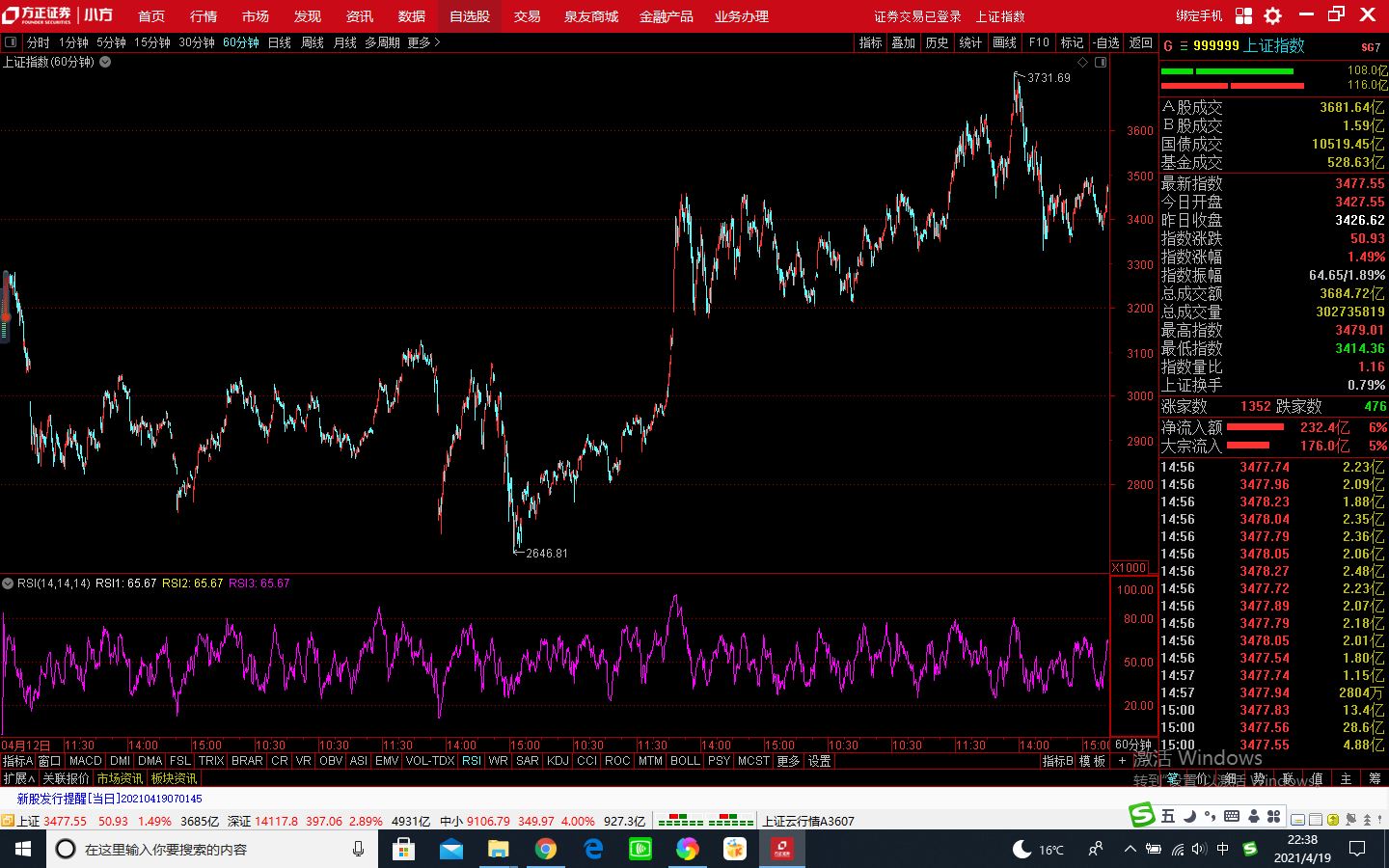Open File Explorer from taskbar
This screenshot has height=868, width=1389.
pyautogui.click(x=498, y=849)
